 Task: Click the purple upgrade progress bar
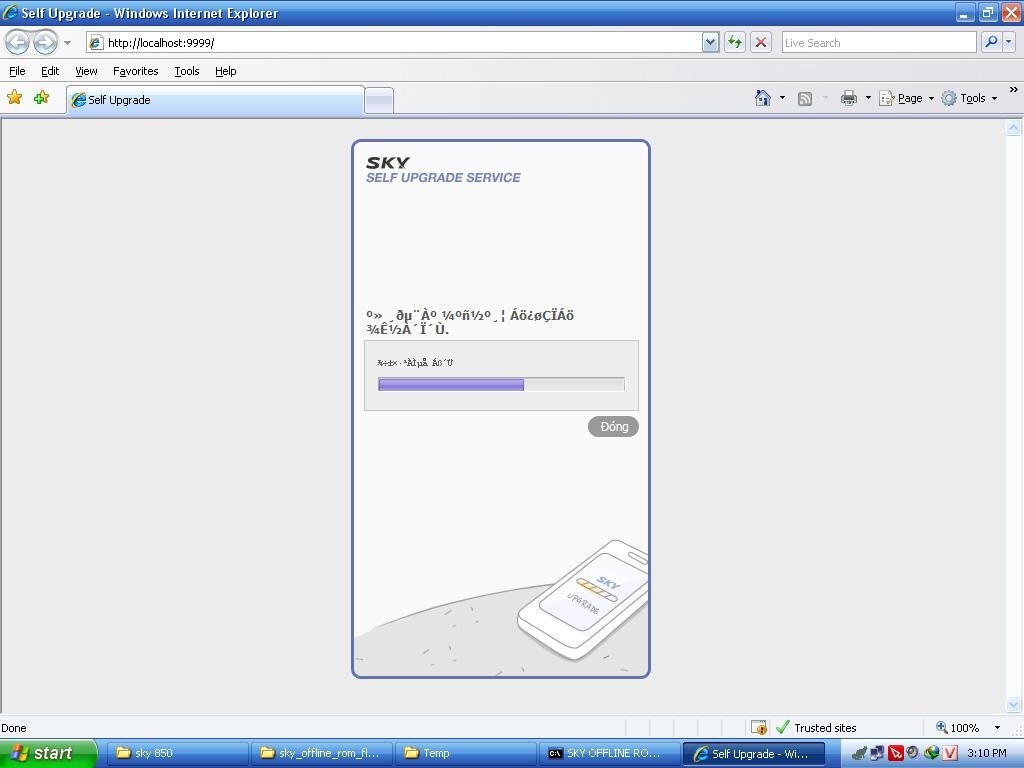(501, 385)
